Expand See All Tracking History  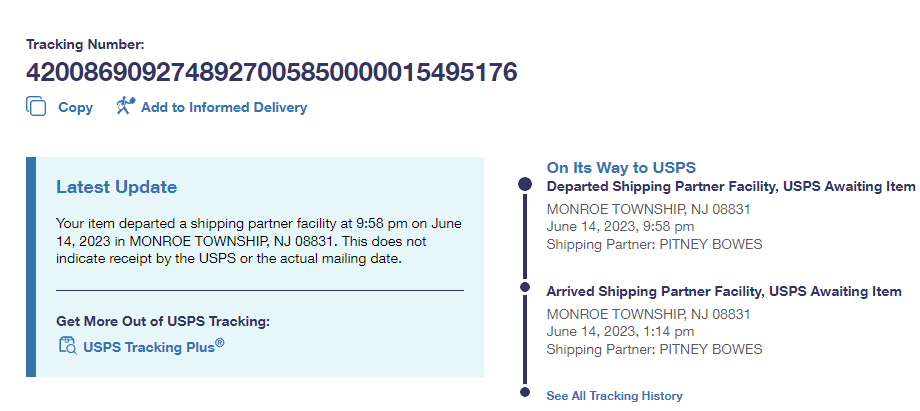(x=614, y=396)
